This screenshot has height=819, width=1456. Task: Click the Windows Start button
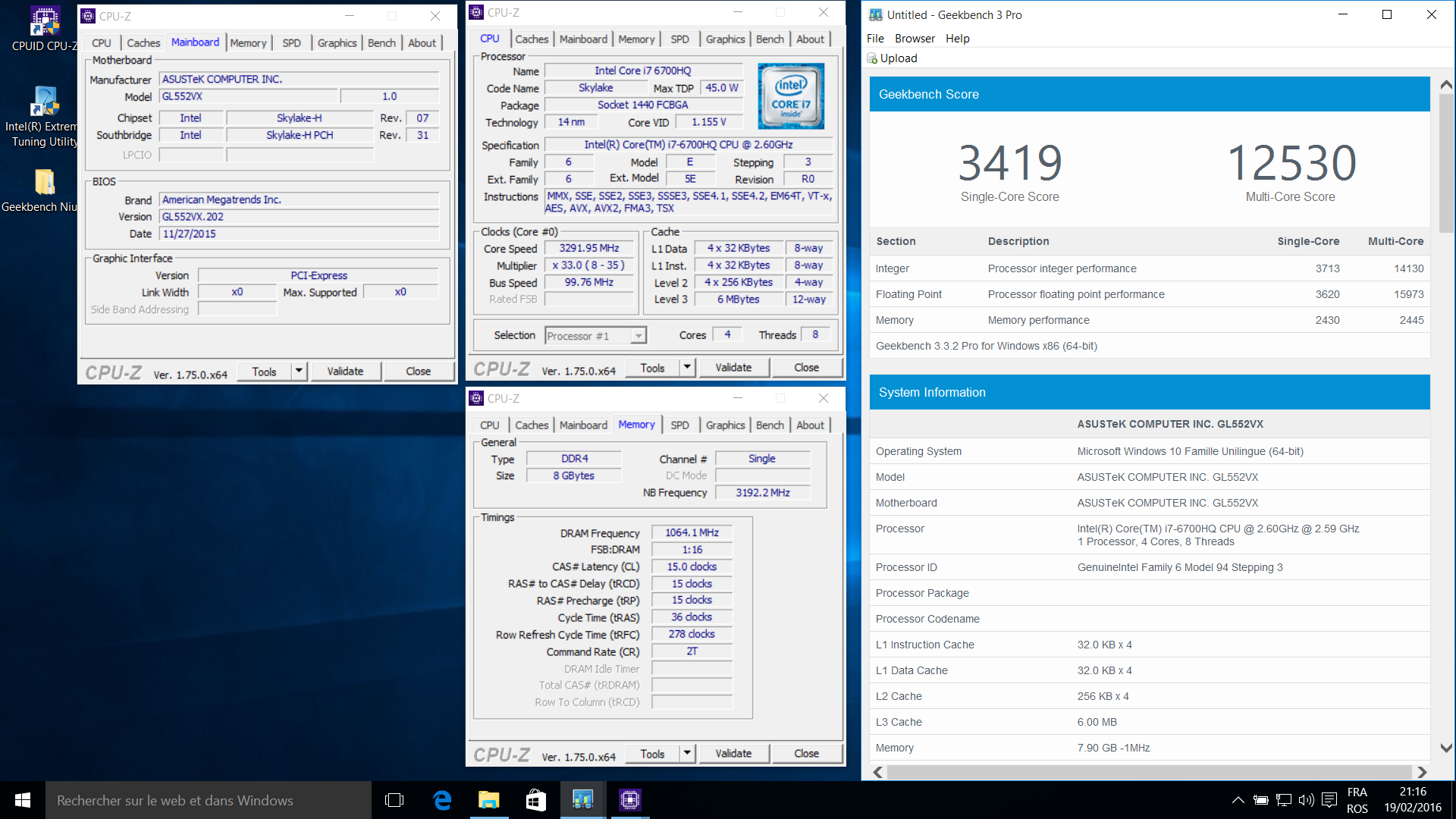(23, 800)
